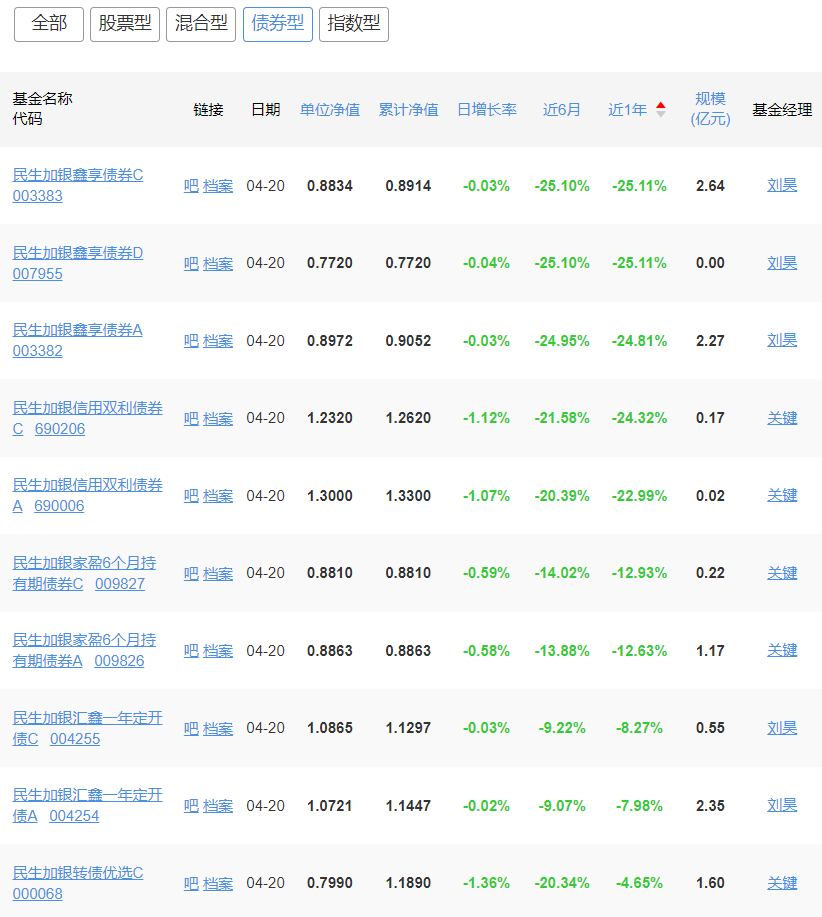Image resolution: width=822 pixels, height=917 pixels.
Task: Open fund code 009826 link
Action: click(119, 661)
